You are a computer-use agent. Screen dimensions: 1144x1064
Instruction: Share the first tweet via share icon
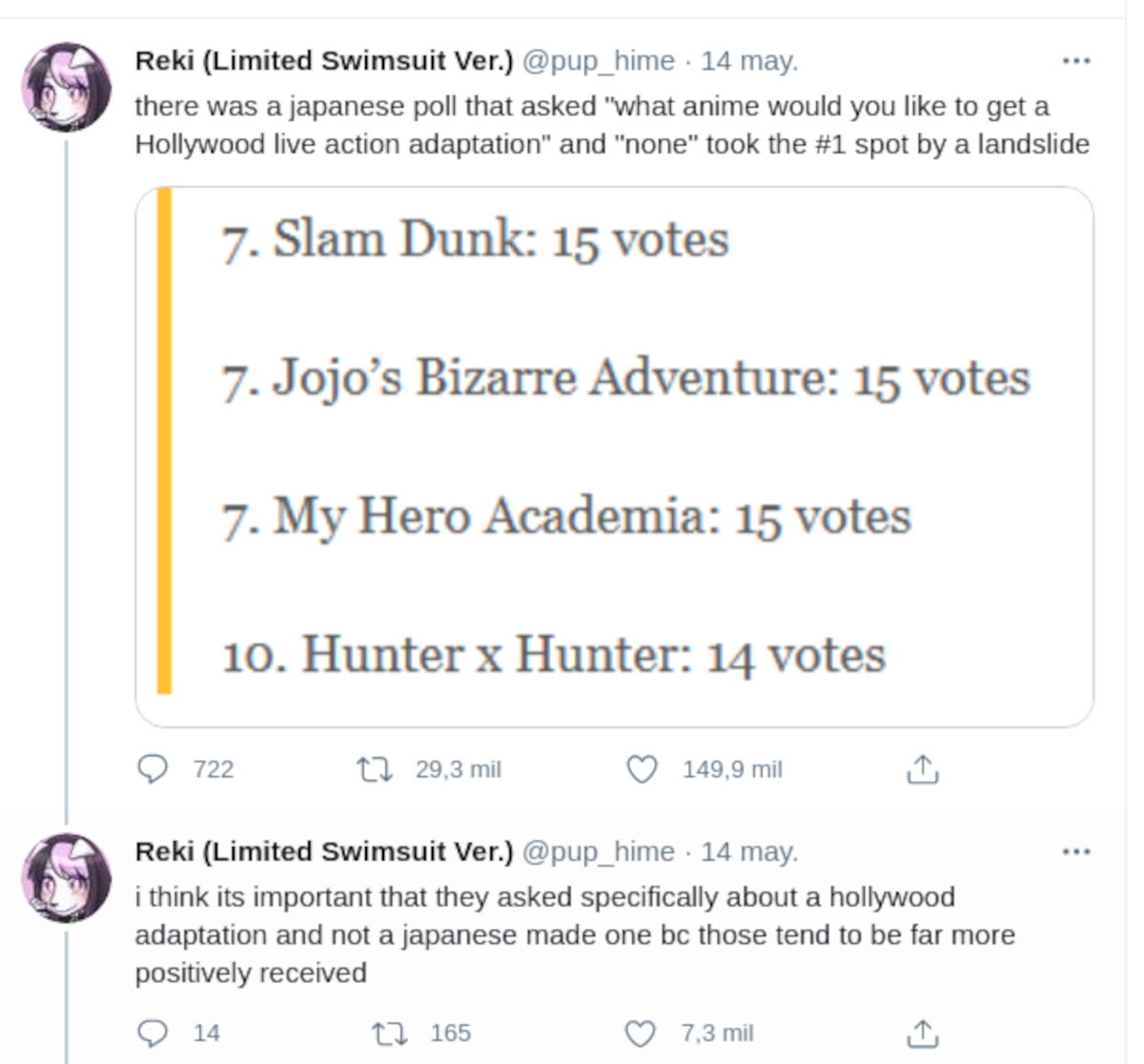tap(922, 768)
